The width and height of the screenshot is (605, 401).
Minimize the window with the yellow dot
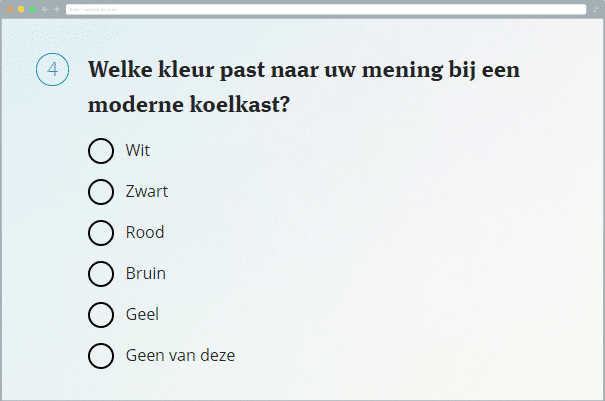21,9
